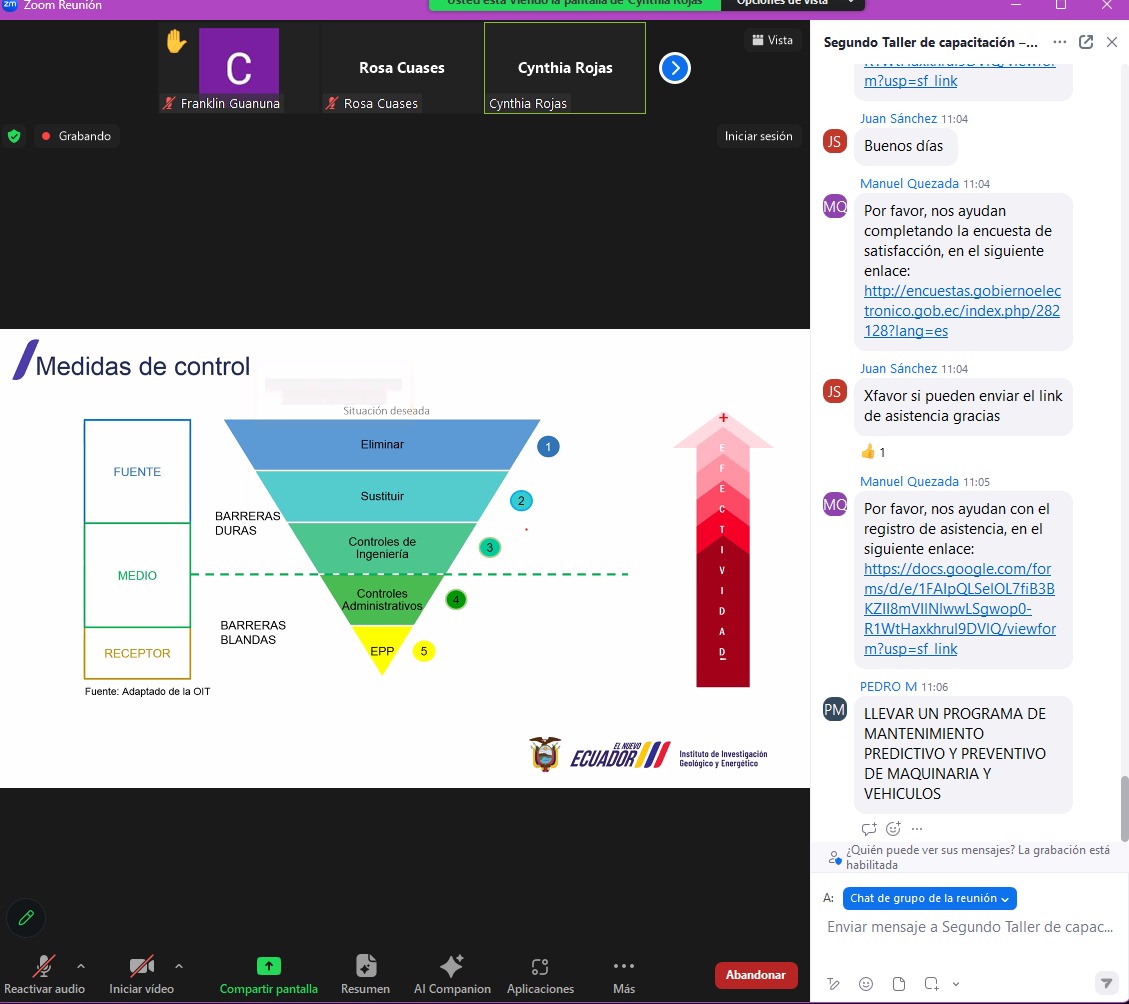Open the Resumen meeting summary
1129x1004 pixels.
click(x=365, y=974)
